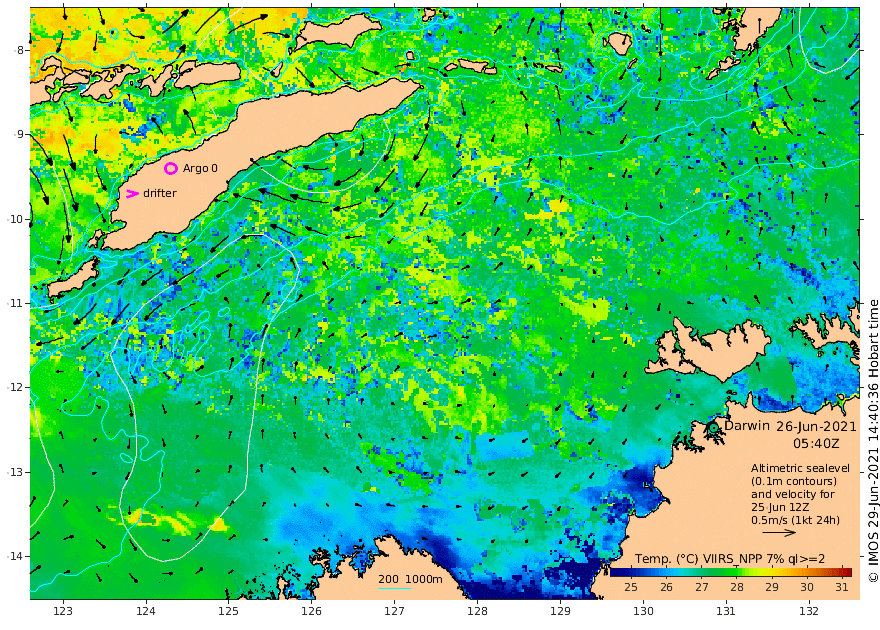Viewport: 880px width, 630px height.
Task: Click color bar tick label 25
Action: (631, 587)
